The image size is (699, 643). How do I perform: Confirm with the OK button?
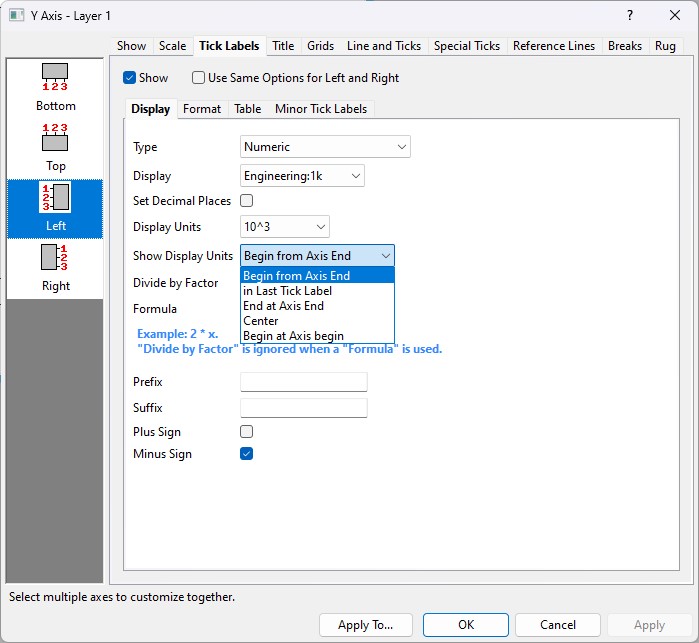click(466, 625)
